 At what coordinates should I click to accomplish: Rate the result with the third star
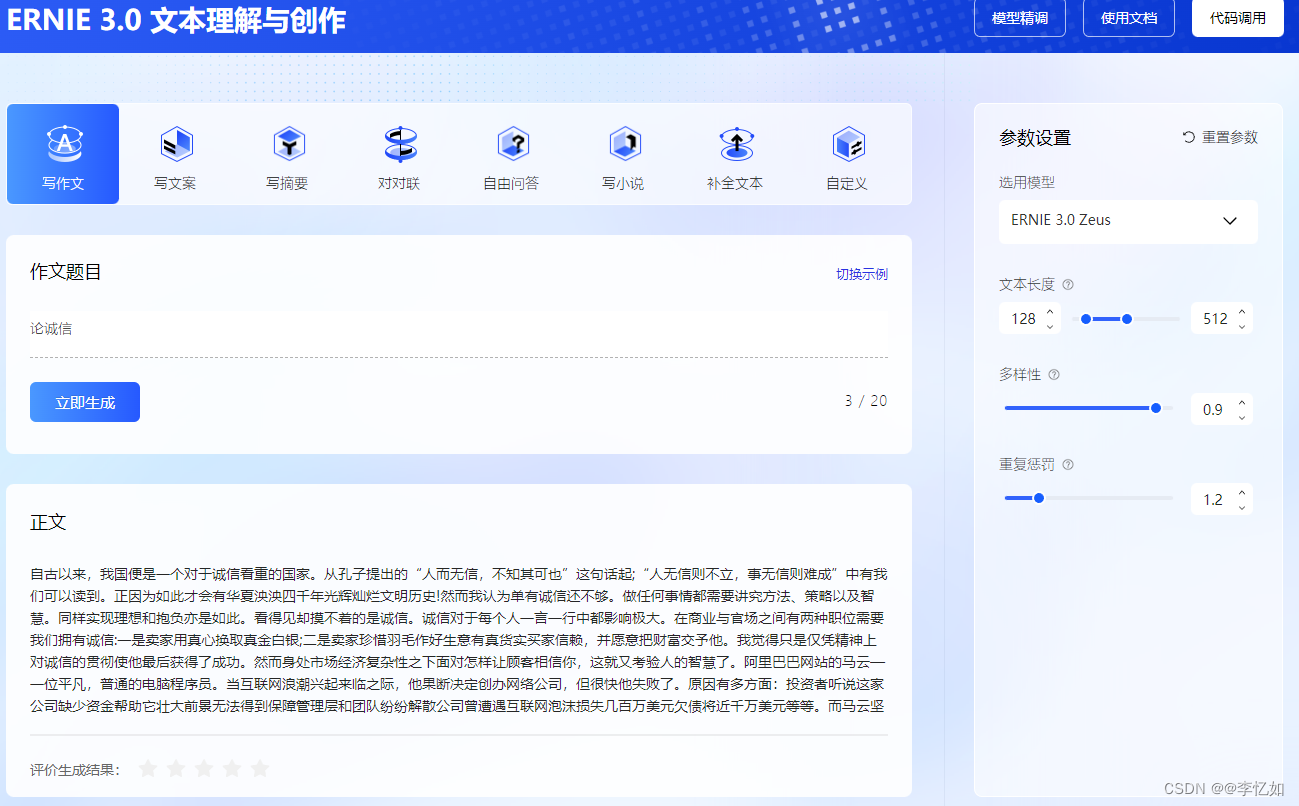pyautogui.click(x=204, y=769)
